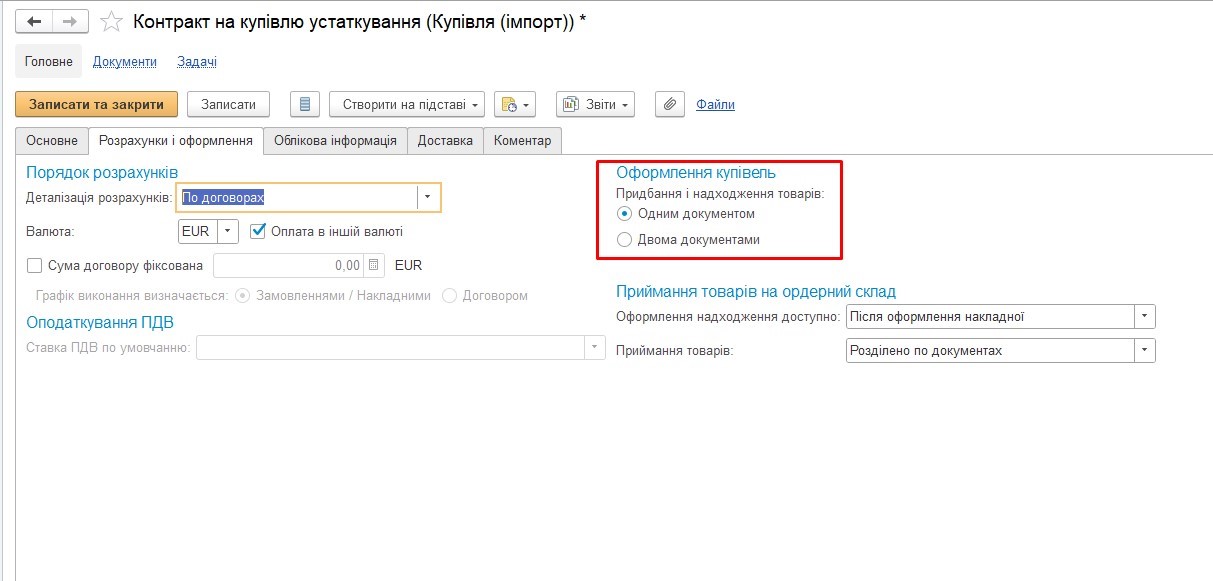Expand the Приймання товарів dropdown arrow

tap(1145, 351)
